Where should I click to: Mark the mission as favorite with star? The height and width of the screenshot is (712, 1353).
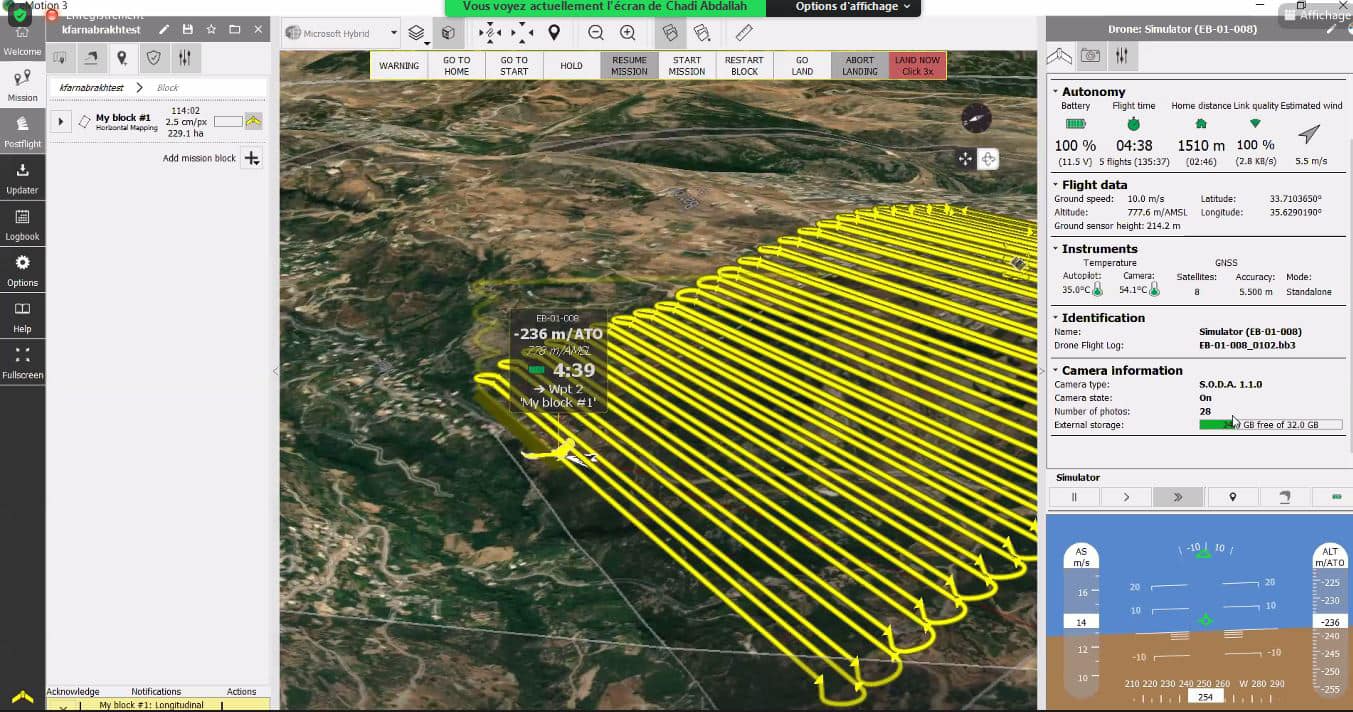pos(211,30)
